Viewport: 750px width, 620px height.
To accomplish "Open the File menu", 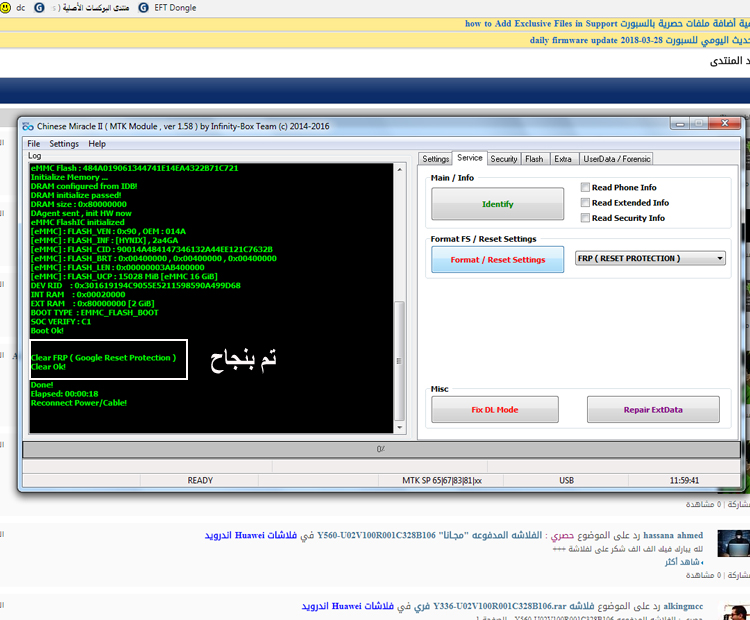I will 33,144.
